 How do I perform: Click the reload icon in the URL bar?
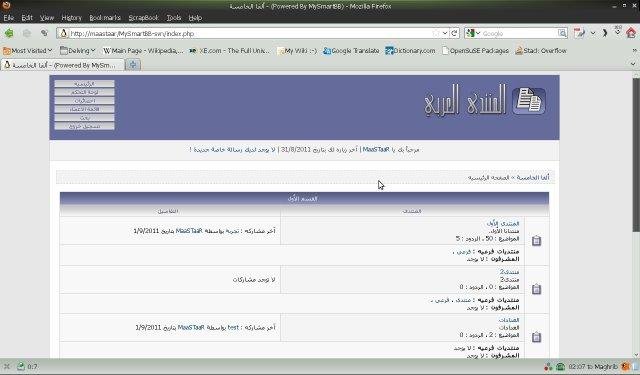coord(455,33)
